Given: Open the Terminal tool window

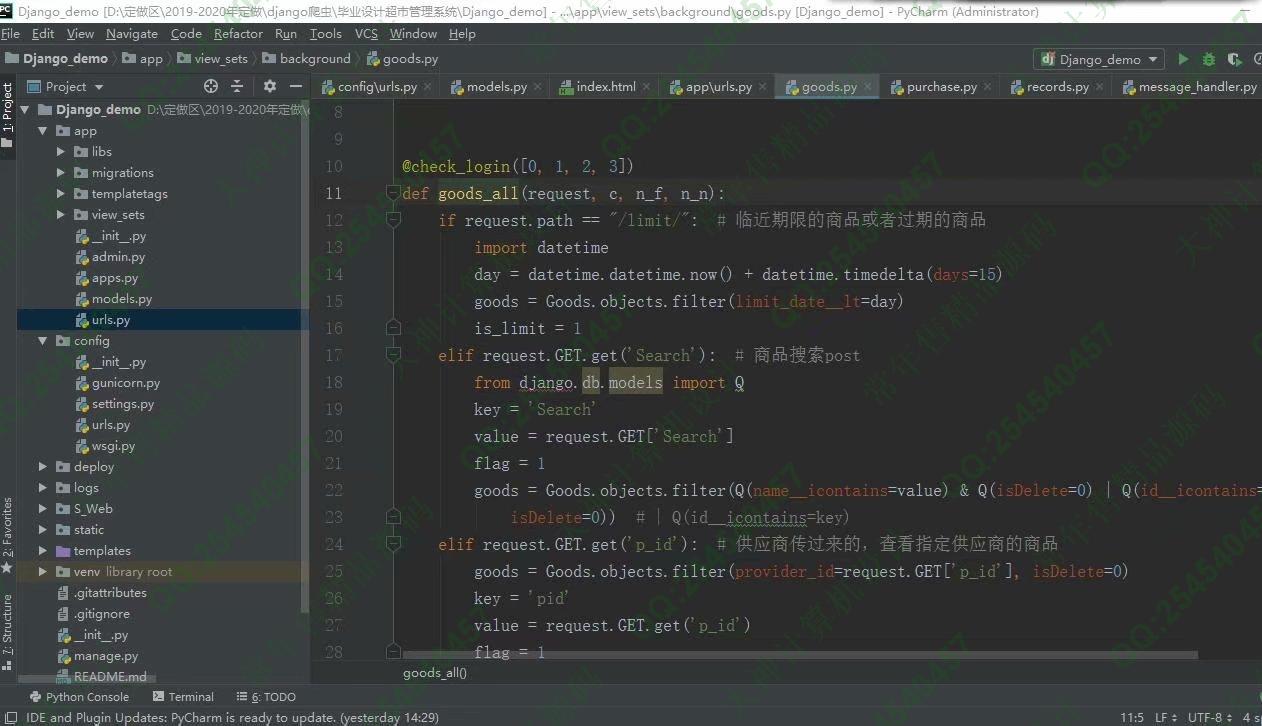Looking at the screenshot, I should click(x=183, y=697).
